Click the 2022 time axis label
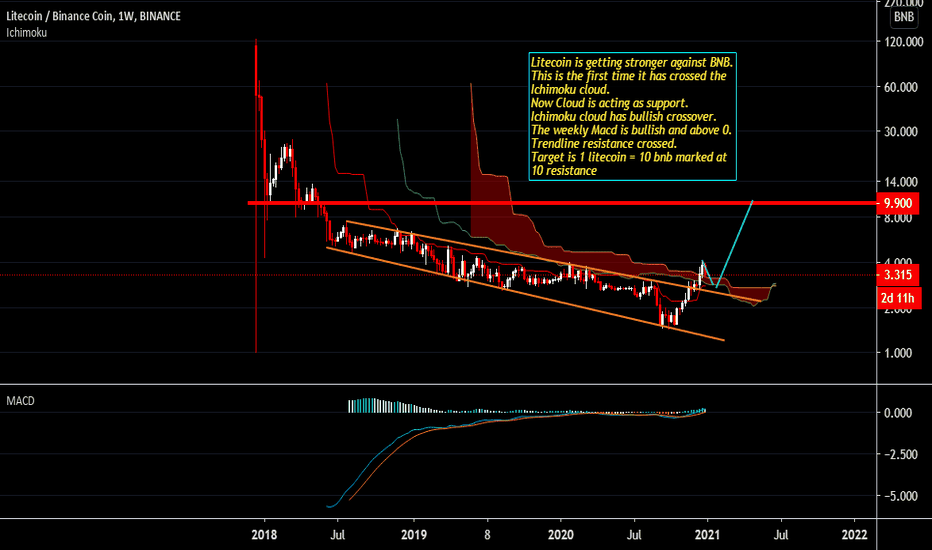 coord(854,535)
